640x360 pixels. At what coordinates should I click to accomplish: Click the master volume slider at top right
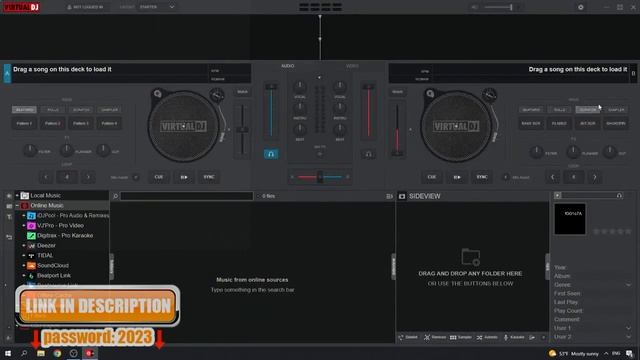click(498, 7)
